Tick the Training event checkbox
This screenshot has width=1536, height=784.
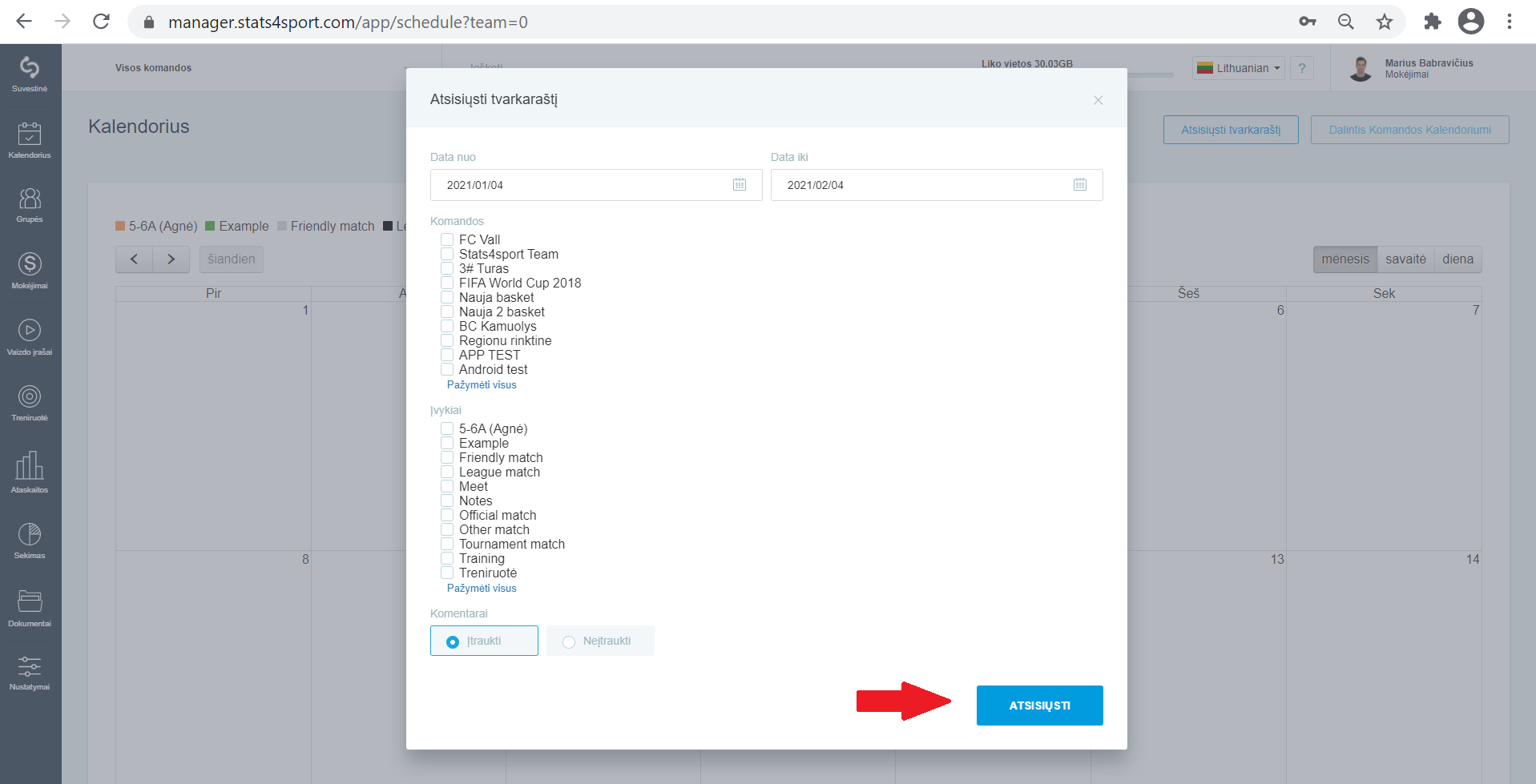447,558
